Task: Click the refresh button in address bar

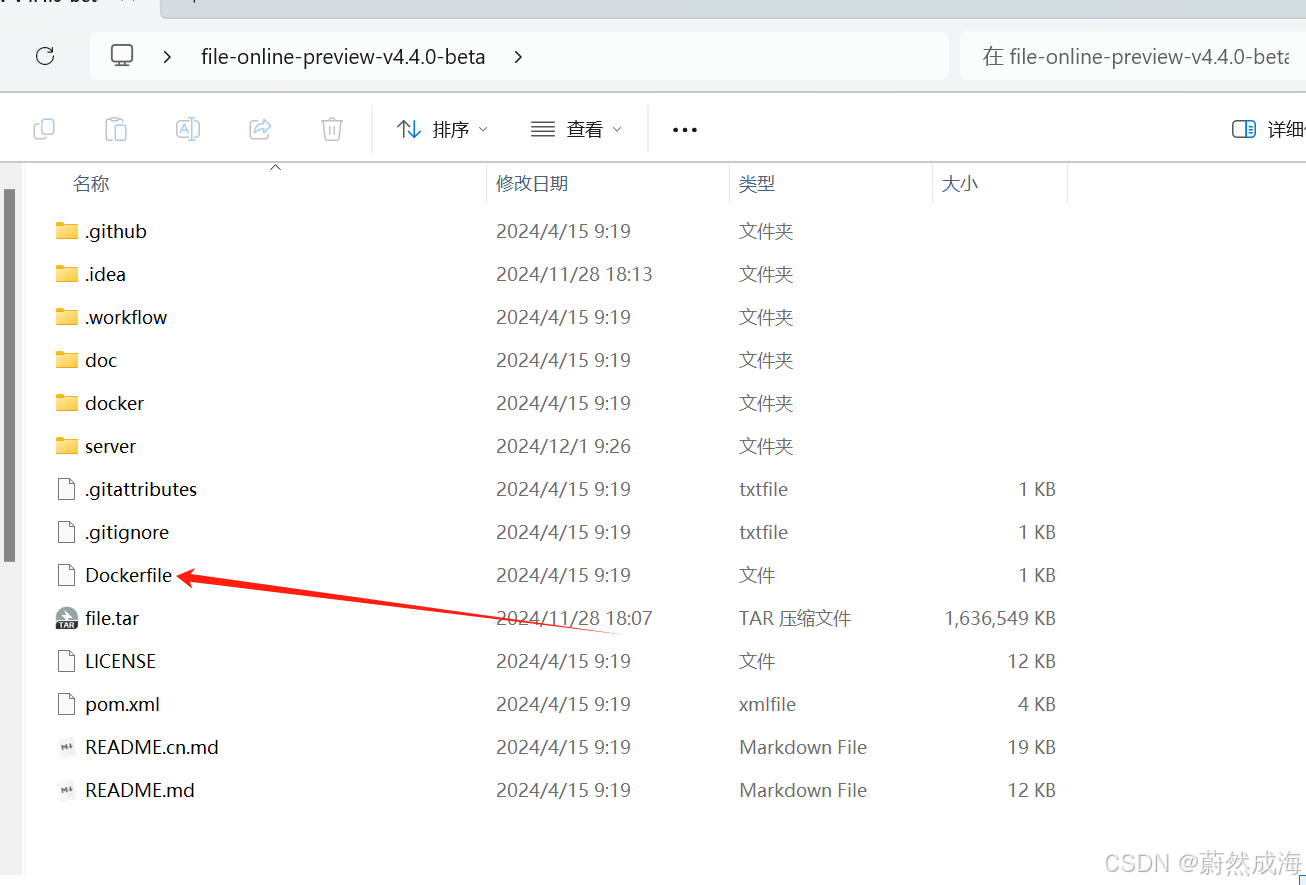Action: point(45,56)
